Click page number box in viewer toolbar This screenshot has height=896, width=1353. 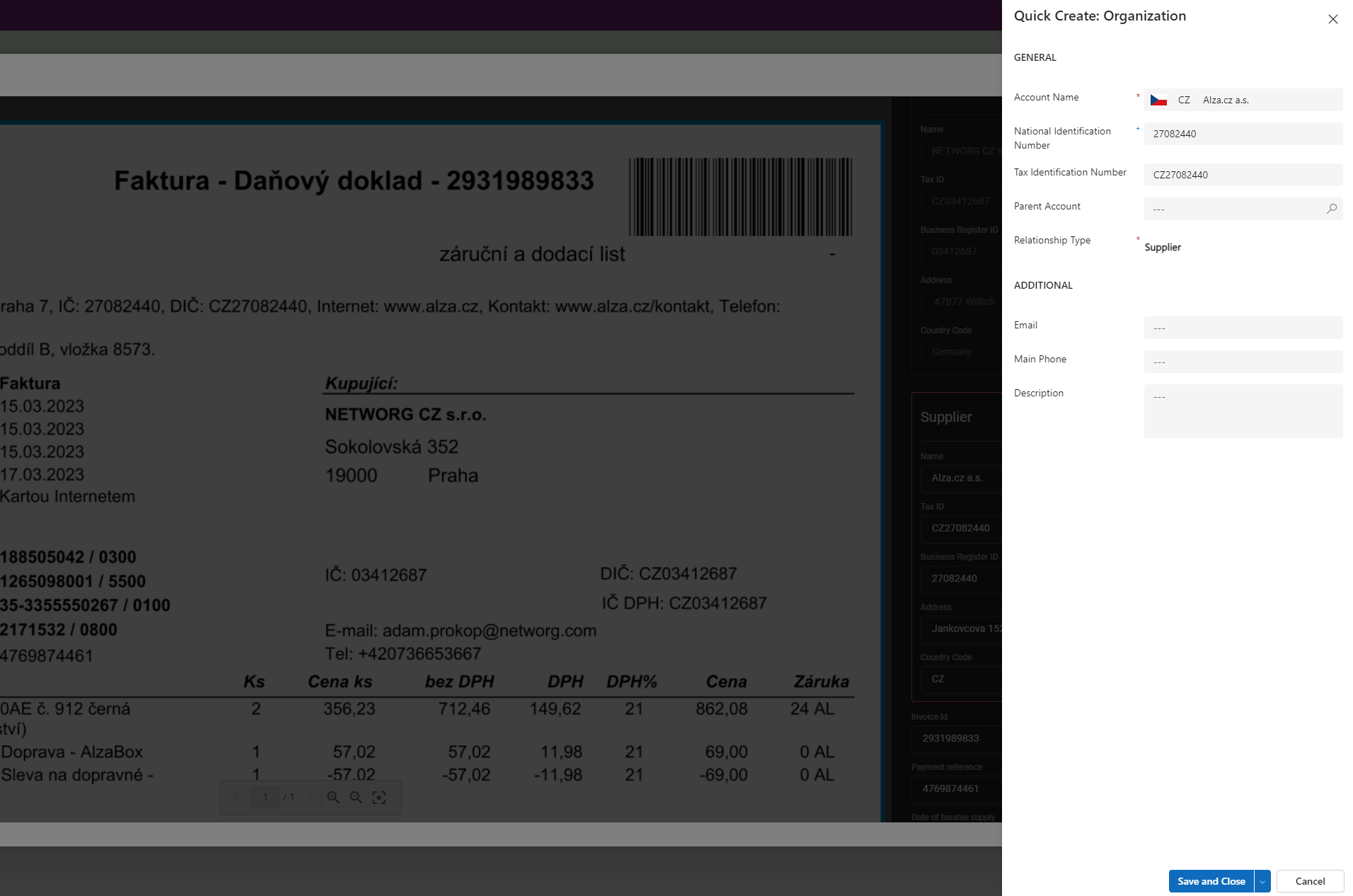click(x=265, y=798)
